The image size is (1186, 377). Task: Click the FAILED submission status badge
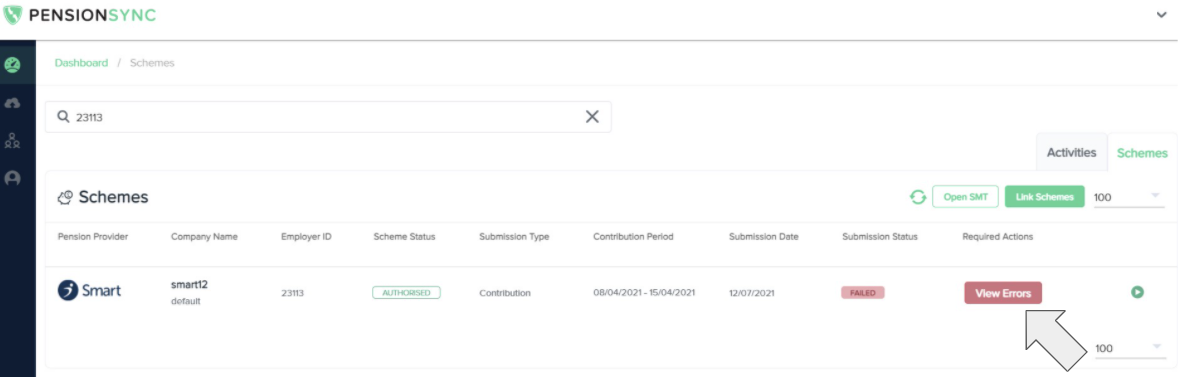(x=862, y=292)
